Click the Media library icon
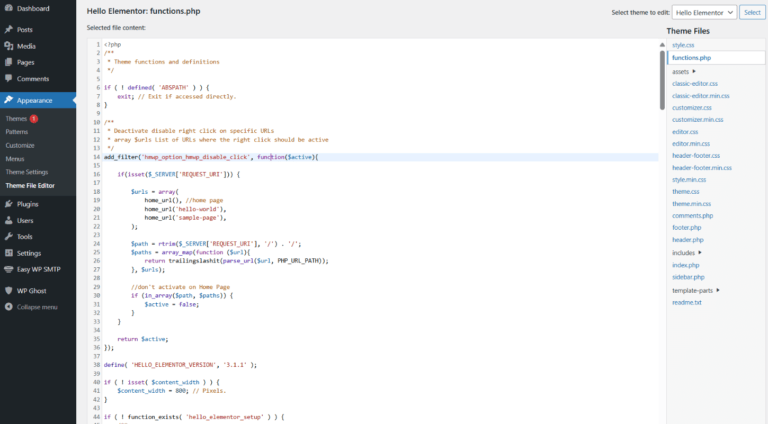The width and height of the screenshot is (768, 424). pos(9,46)
